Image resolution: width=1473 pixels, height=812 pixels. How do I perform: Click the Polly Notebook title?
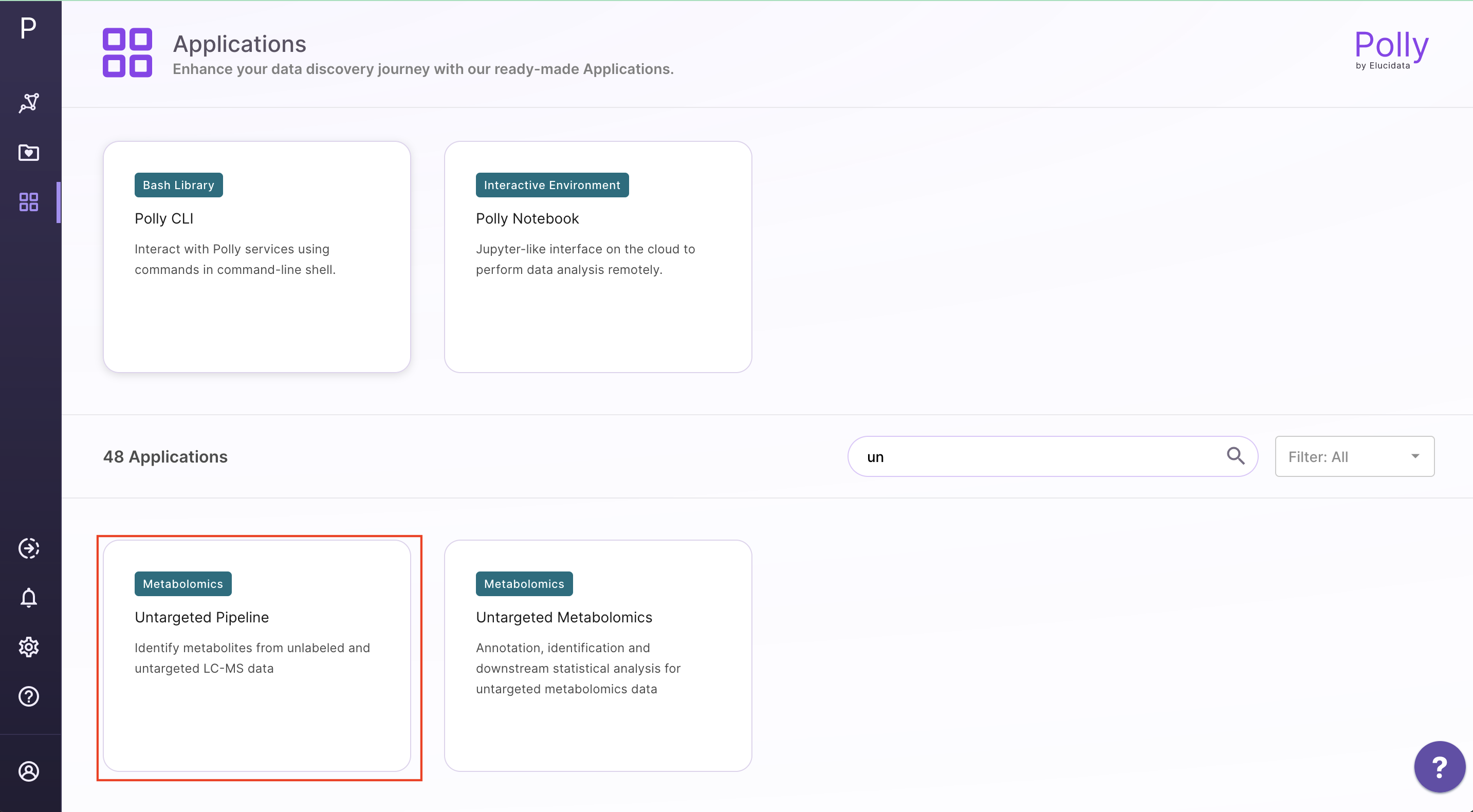point(527,218)
